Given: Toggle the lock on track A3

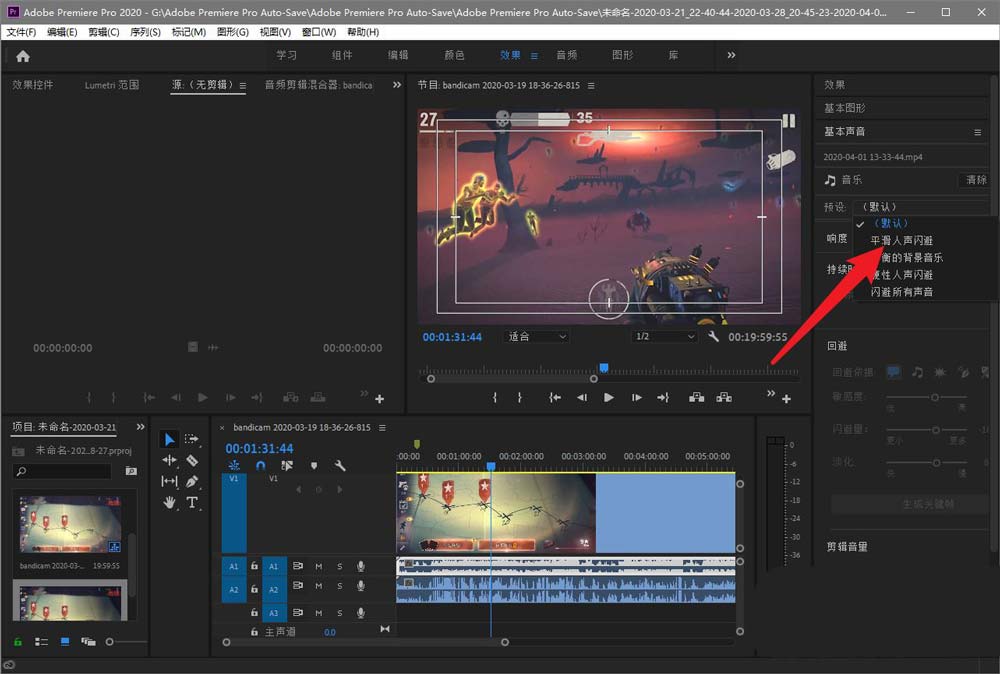Looking at the screenshot, I should [x=254, y=613].
